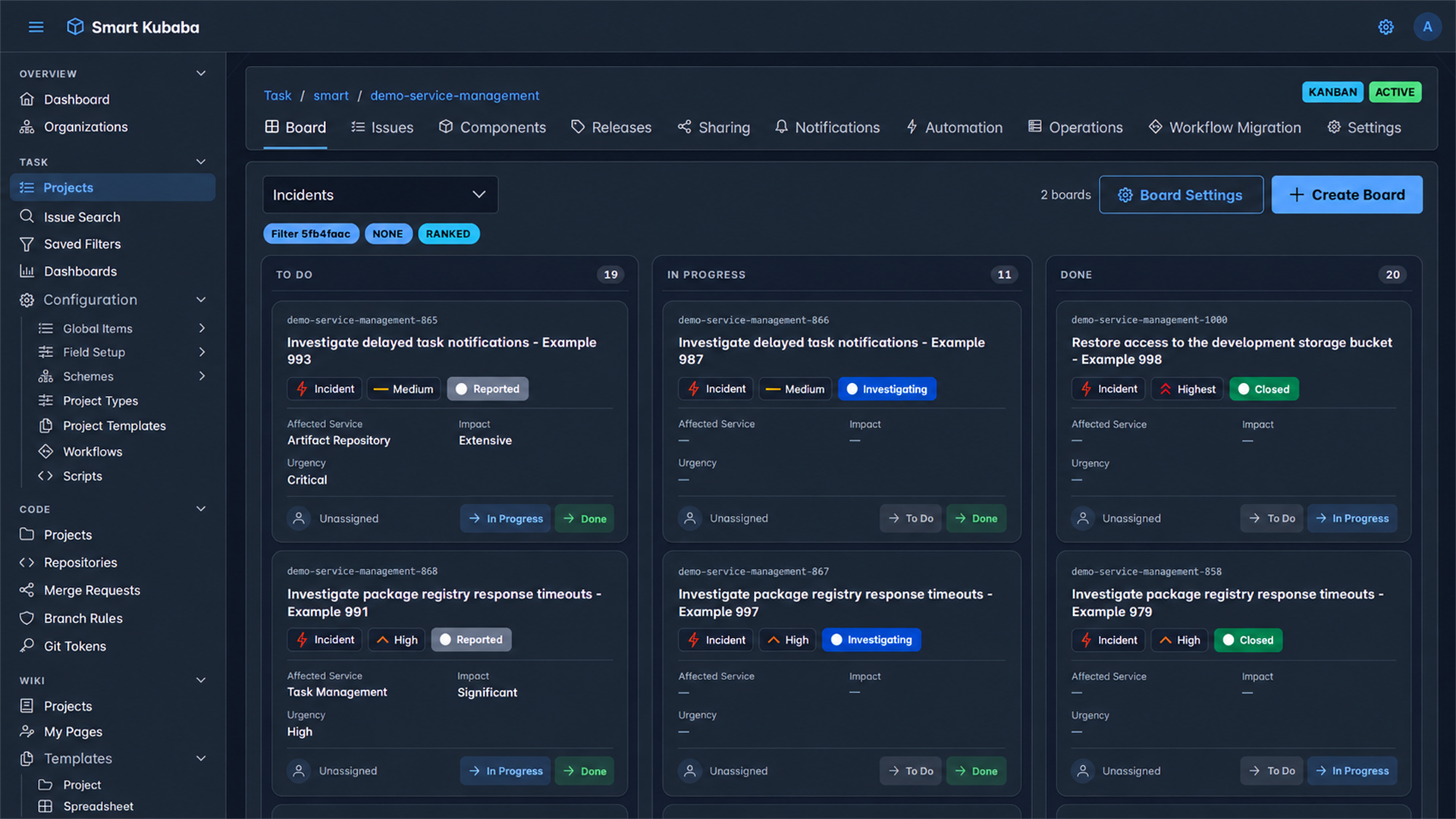
Task: Expand Field Setup arrow
Action: (x=202, y=352)
